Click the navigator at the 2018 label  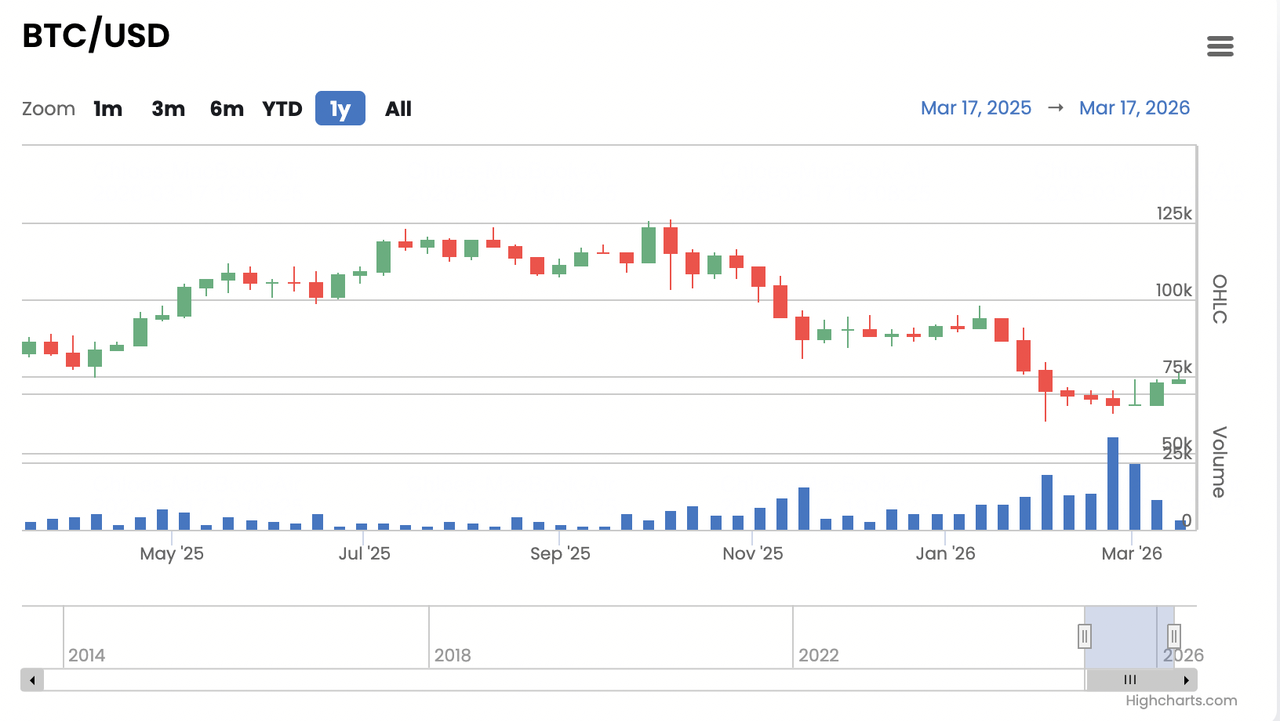(452, 656)
